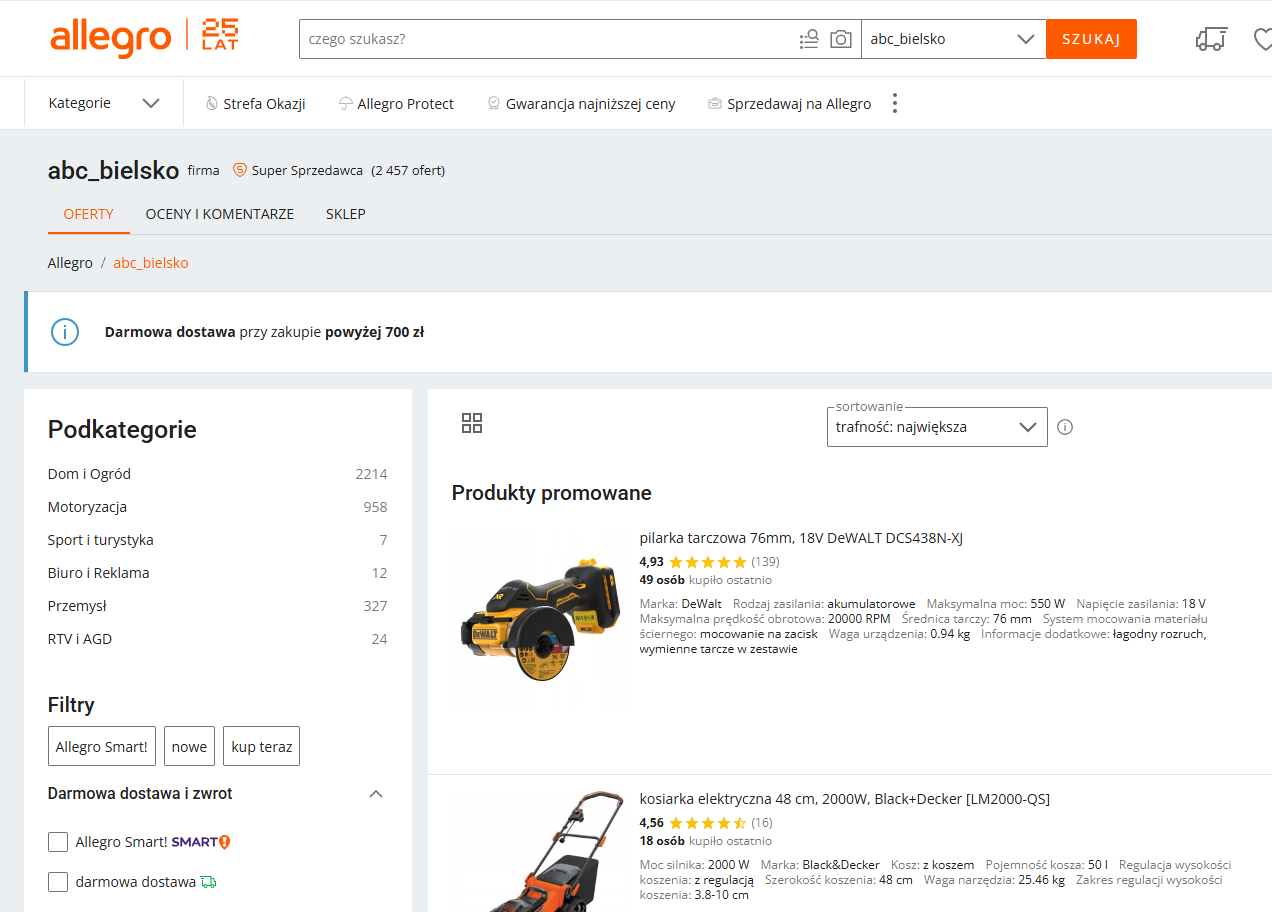Viewport: 1272px width, 912px height.
Task: Switch to the SKLEP tab
Action: [x=346, y=214]
